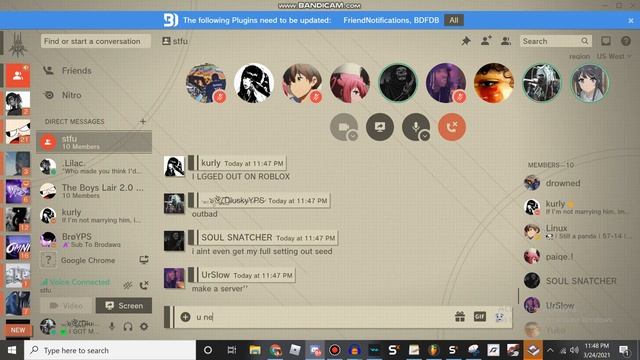Viewport: 640px width, 360px height.
Task: Click the Video button in voice panel
Action: click(x=67, y=305)
